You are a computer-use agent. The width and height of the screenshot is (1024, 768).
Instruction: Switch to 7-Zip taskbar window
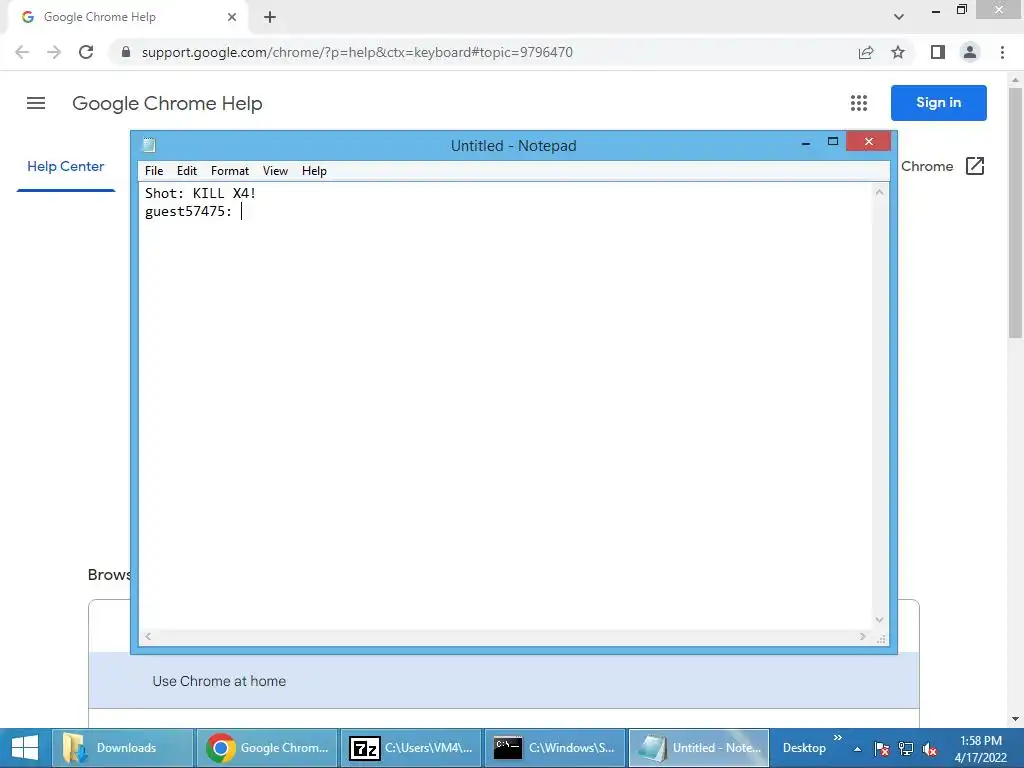[411, 748]
